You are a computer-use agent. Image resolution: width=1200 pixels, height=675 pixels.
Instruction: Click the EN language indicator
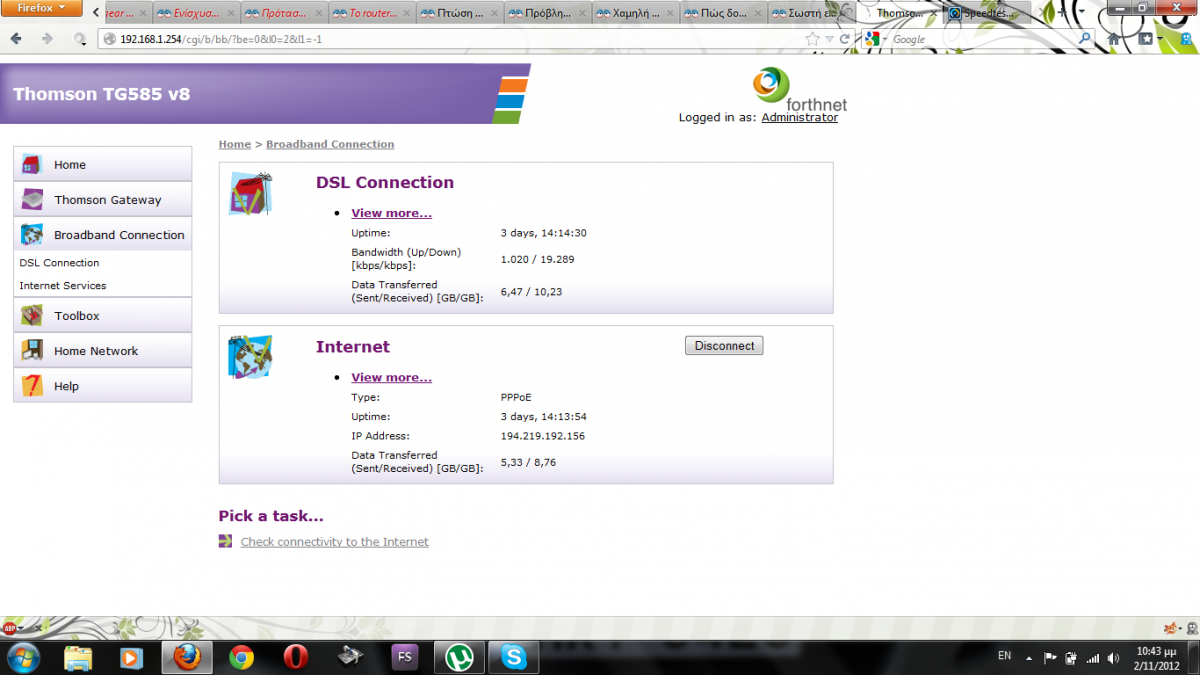1004,656
